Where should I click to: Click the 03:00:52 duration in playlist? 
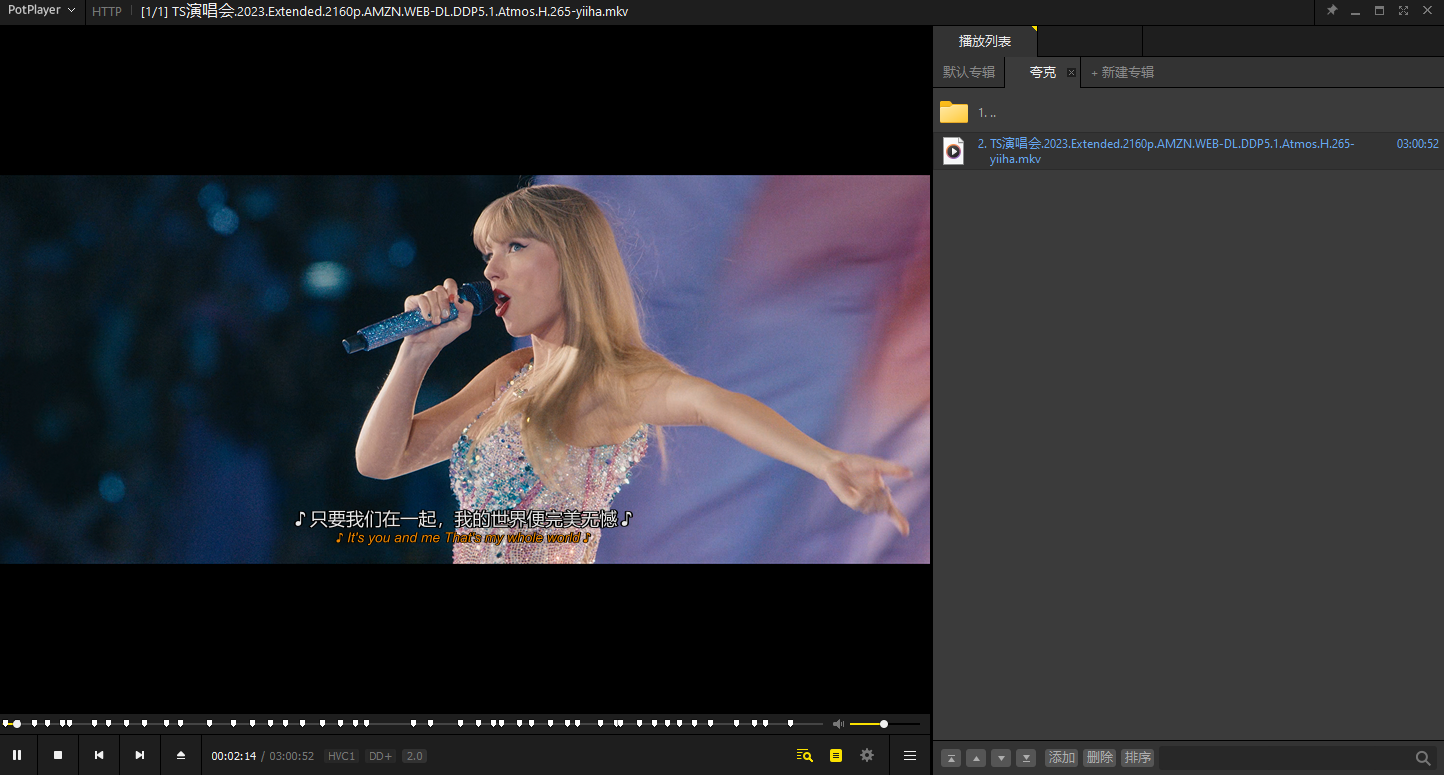click(x=1417, y=144)
